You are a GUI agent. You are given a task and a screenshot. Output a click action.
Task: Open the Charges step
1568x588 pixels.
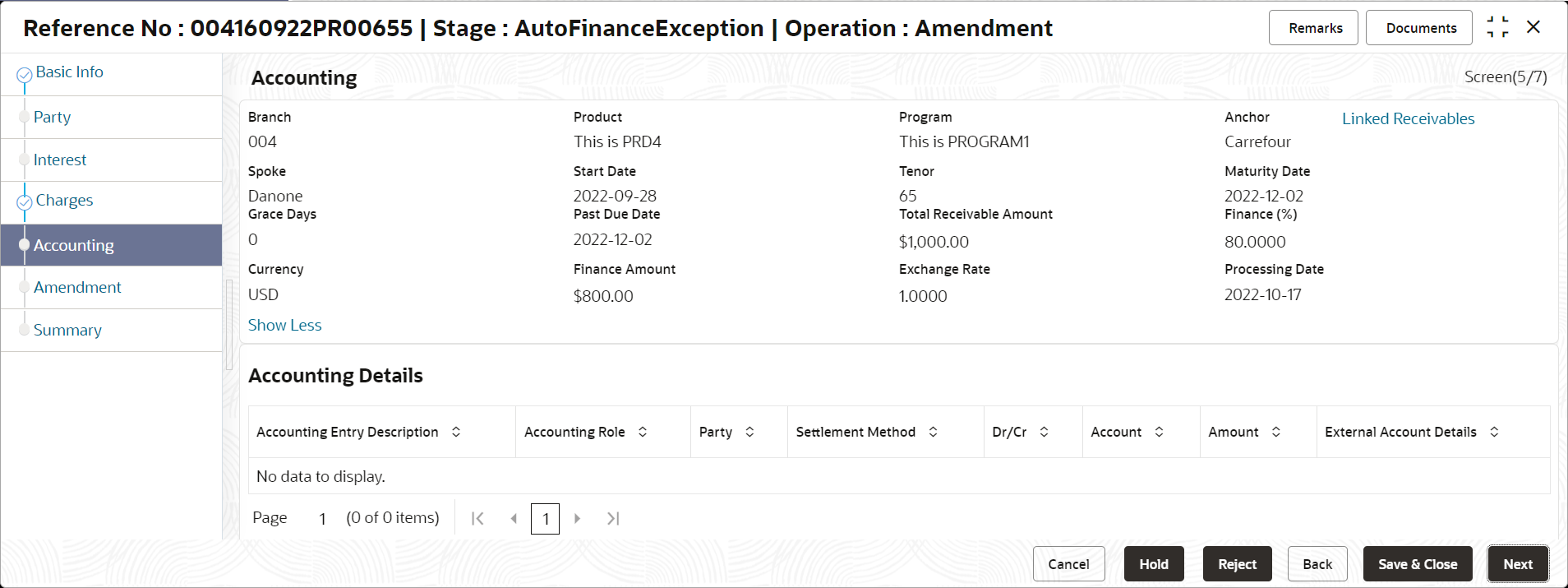(64, 201)
